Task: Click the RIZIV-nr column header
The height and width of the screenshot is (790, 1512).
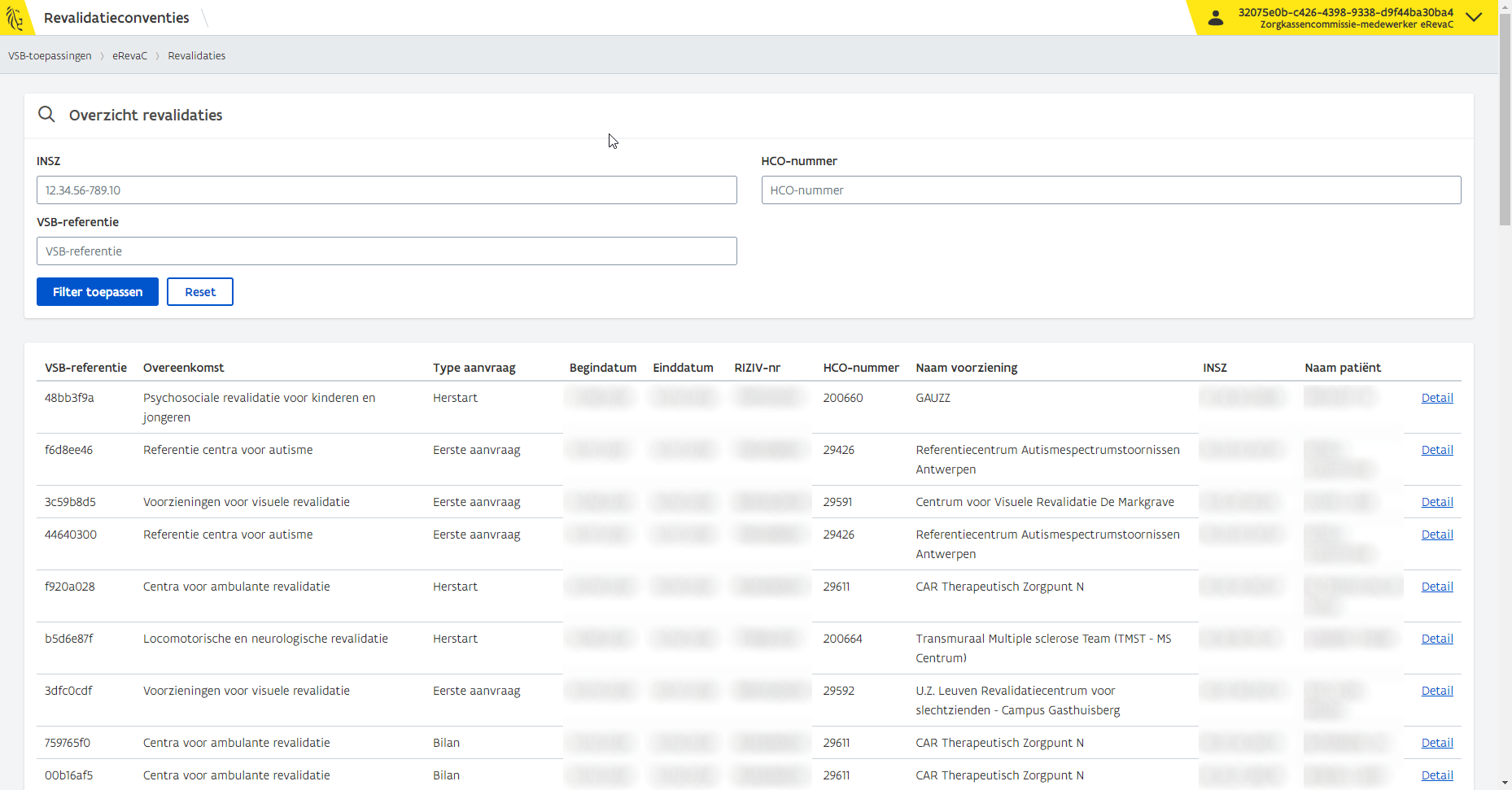Action: pos(758,368)
